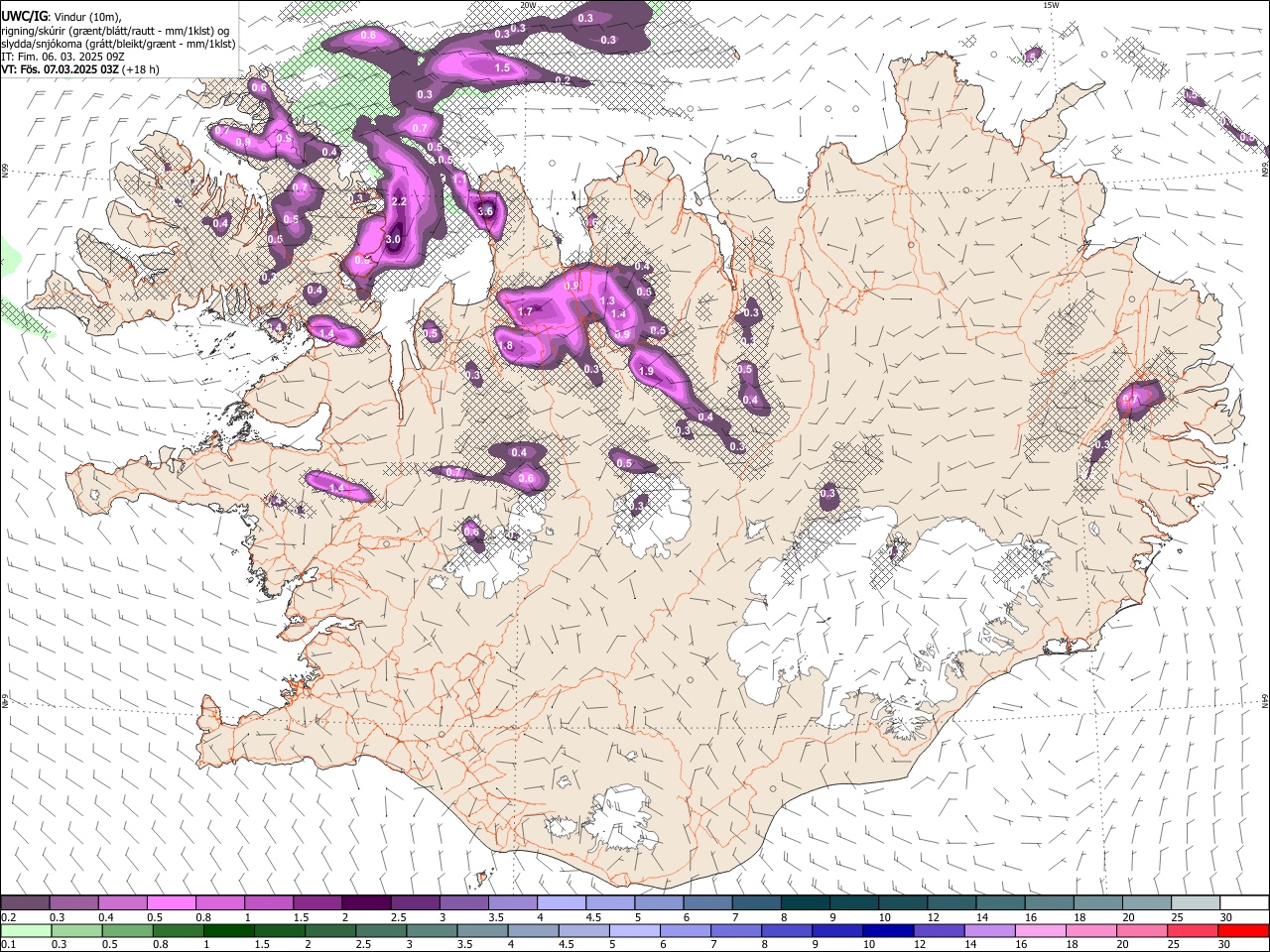Click lower legend swatch between 25 and 30

[1192, 931]
